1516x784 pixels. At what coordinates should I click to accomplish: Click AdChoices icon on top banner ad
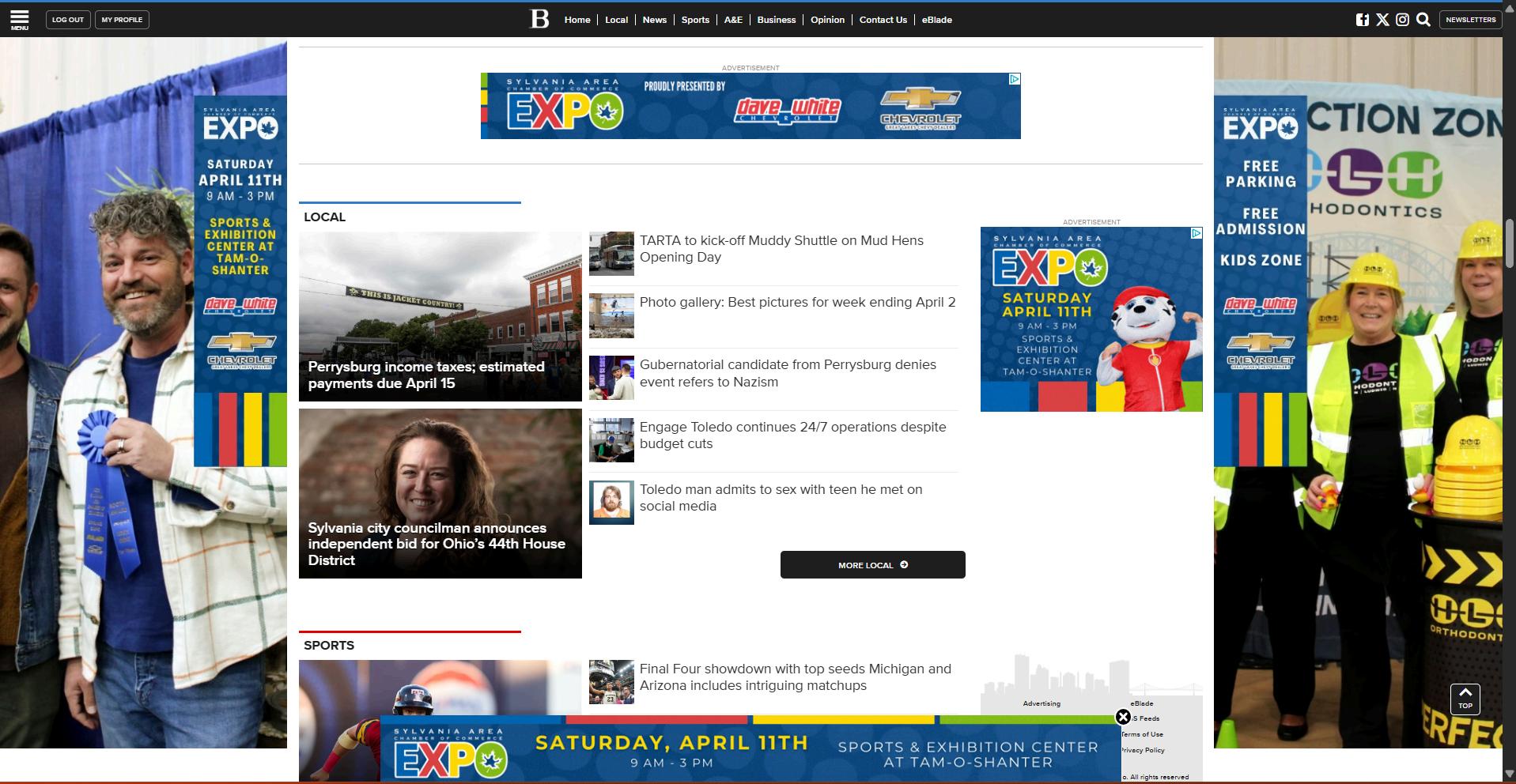tap(1015, 79)
